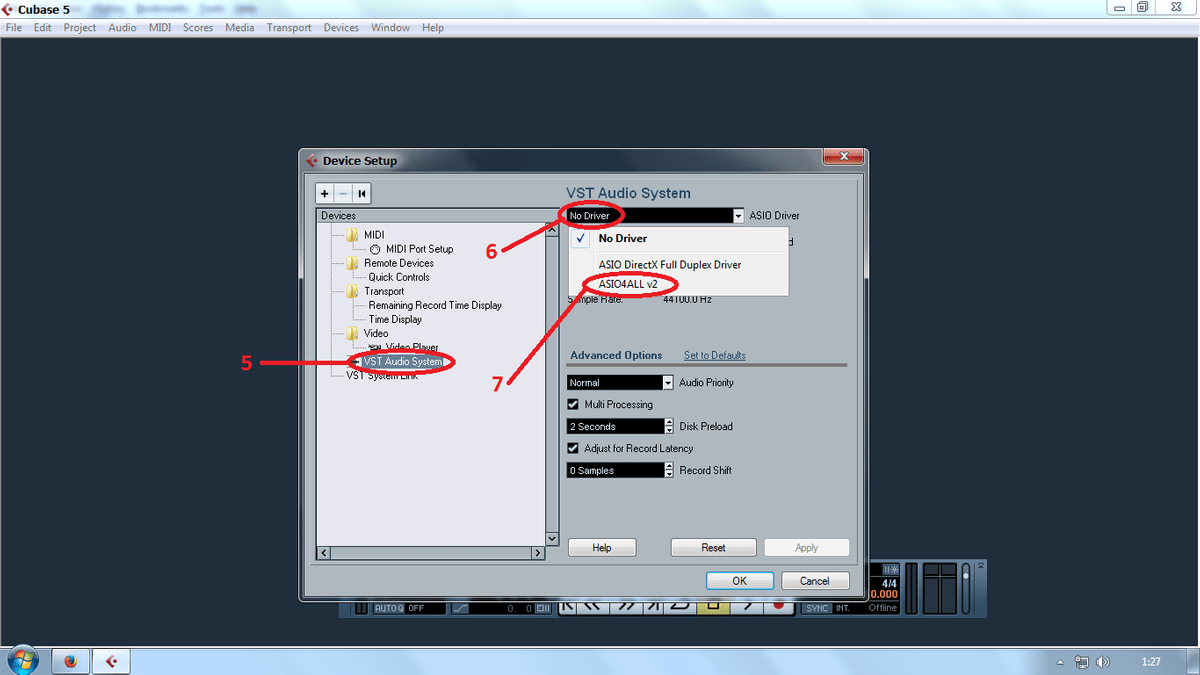The width and height of the screenshot is (1200, 675).
Task: Toggle the Multi Processing checkbox
Action: [573, 405]
